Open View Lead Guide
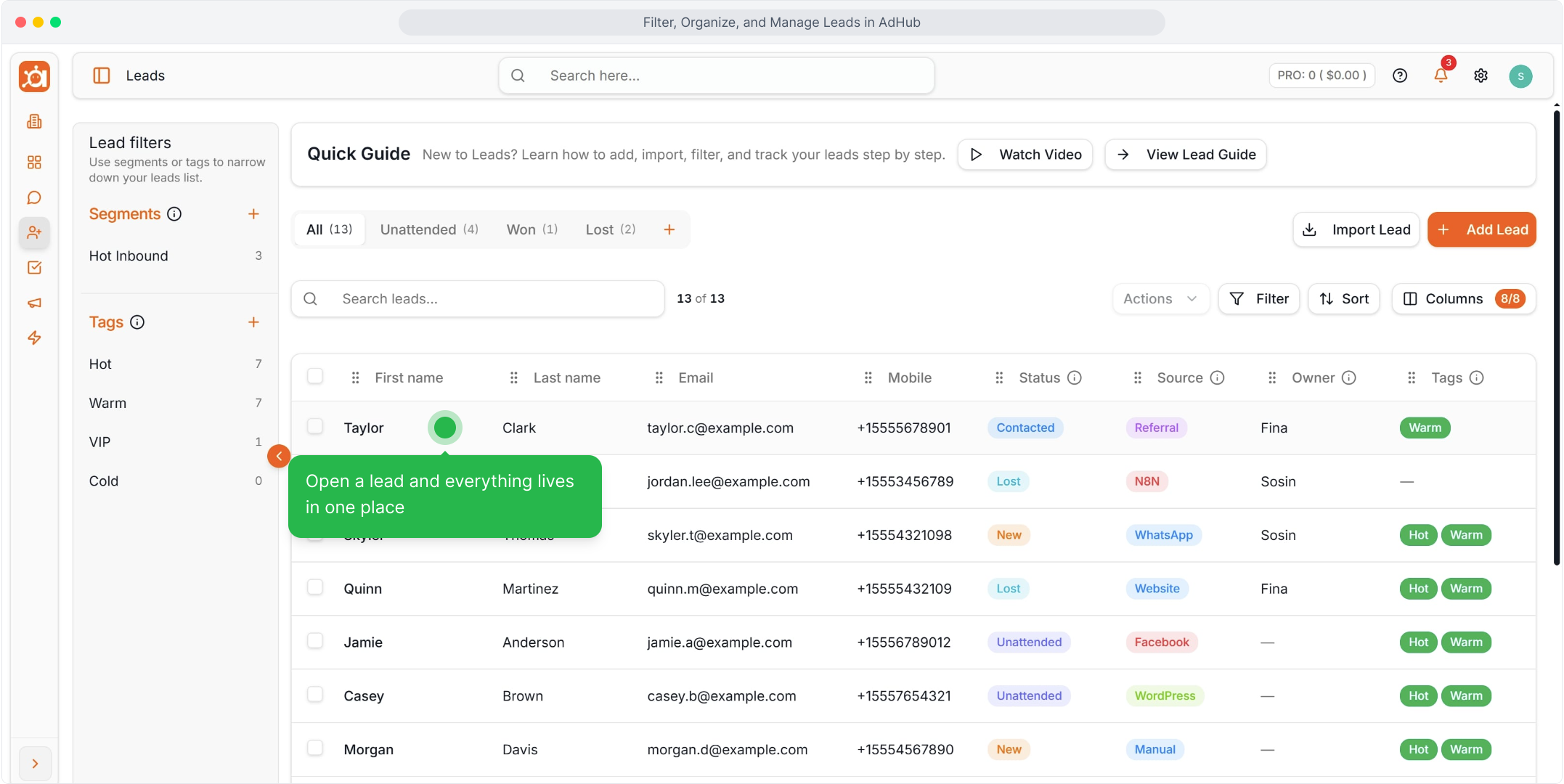Viewport: 1564px width, 784px height. coord(1186,155)
